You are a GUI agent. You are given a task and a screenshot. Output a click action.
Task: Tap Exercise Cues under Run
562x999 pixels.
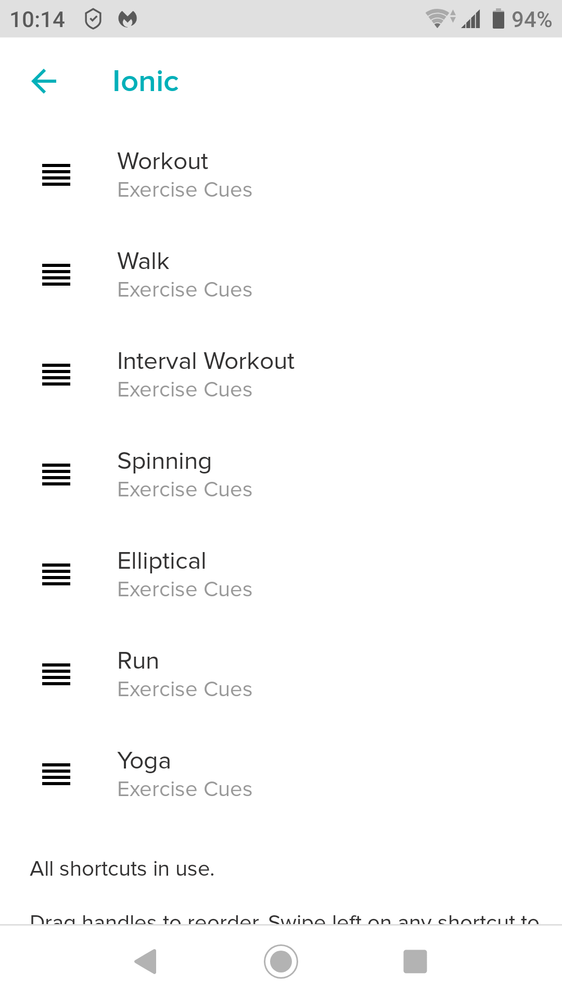click(x=185, y=689)
